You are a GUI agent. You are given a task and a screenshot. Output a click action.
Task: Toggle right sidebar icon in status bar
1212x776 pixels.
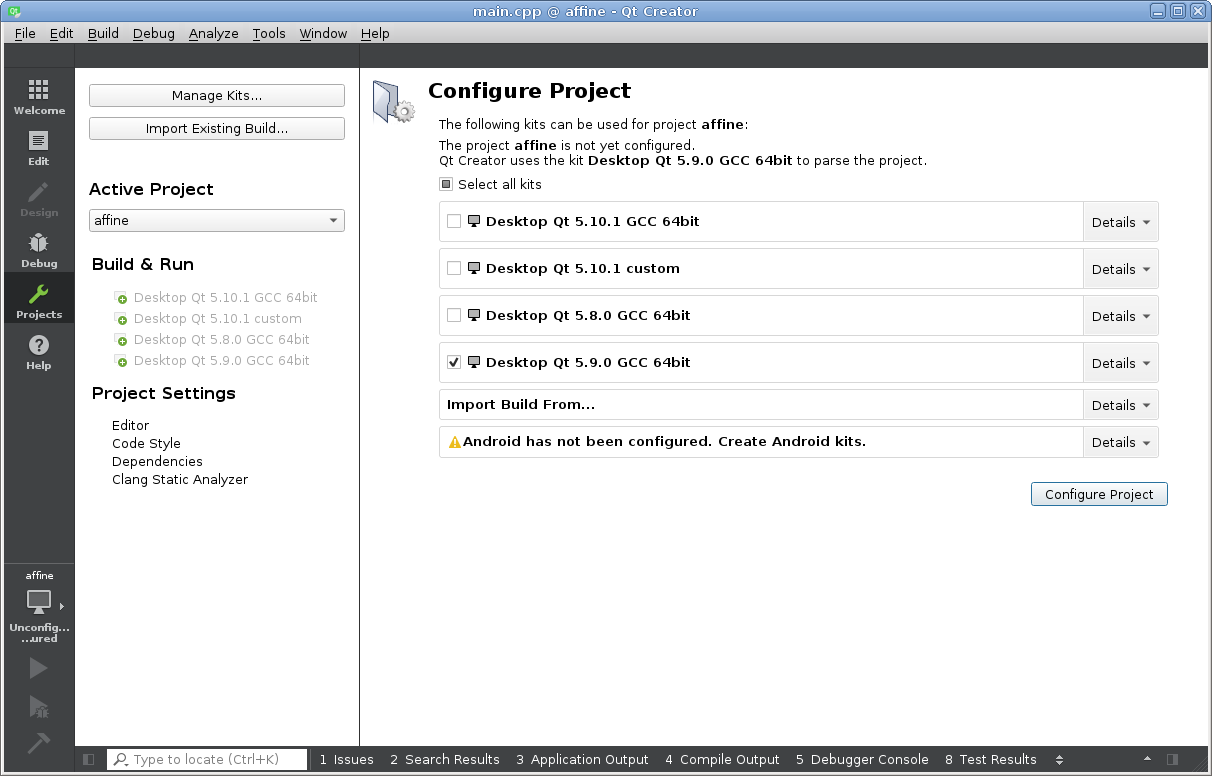pos(1172,760)
